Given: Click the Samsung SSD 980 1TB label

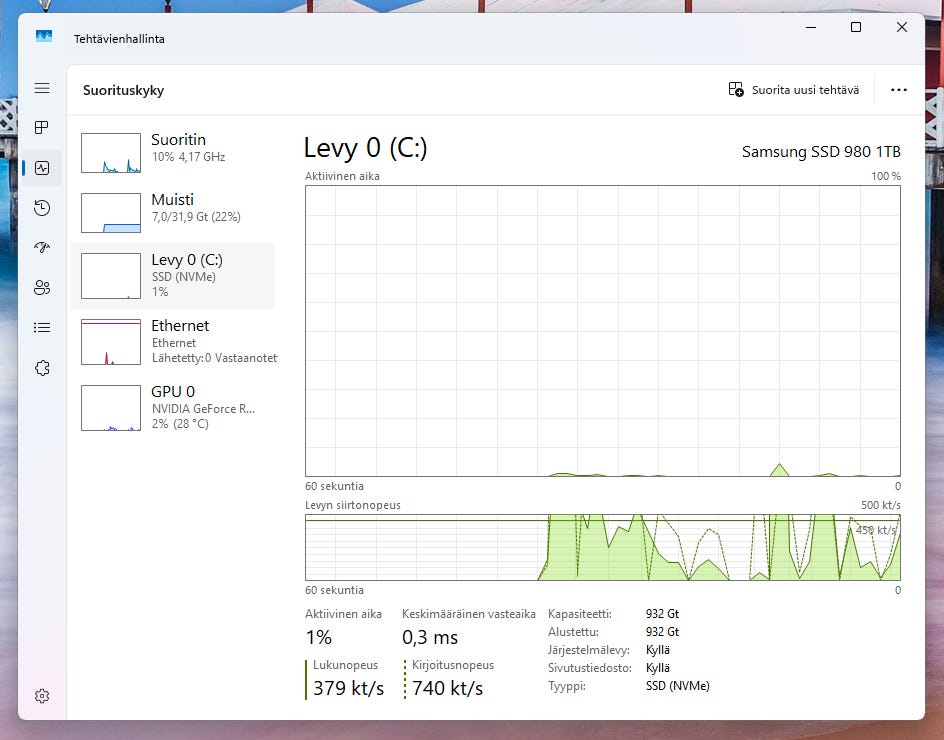Looking at the screenshot, I should point(821,152).
